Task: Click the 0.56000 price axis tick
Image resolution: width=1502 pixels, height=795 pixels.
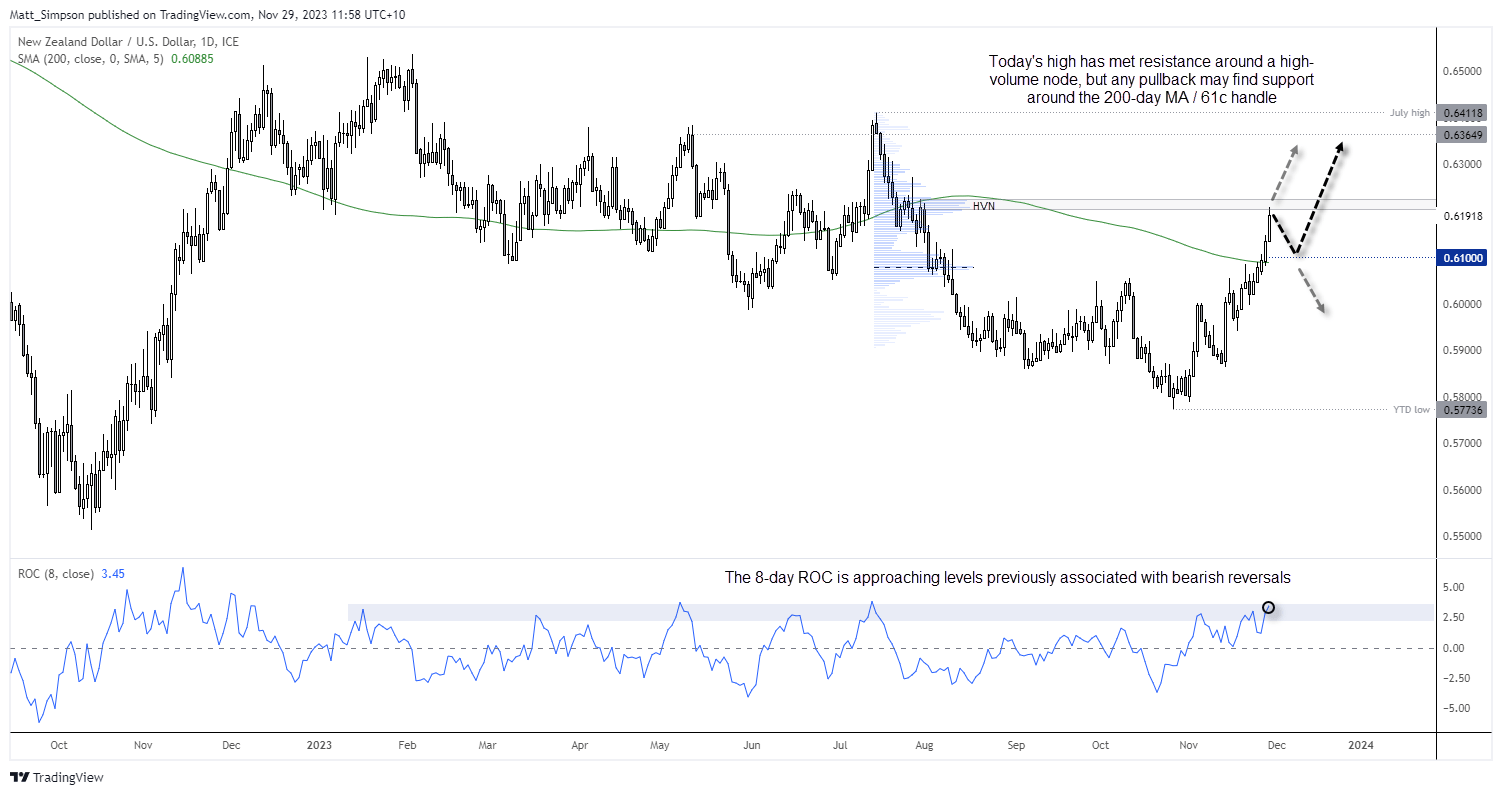Action: 1462,490
